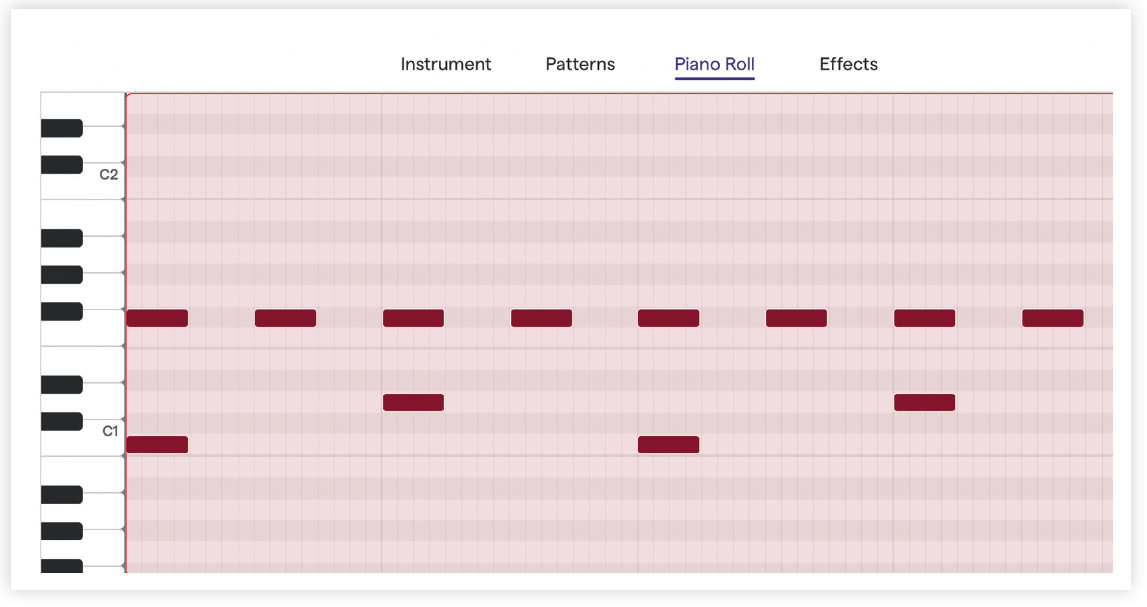Select first note in the eight-note row

coord(157,318)
